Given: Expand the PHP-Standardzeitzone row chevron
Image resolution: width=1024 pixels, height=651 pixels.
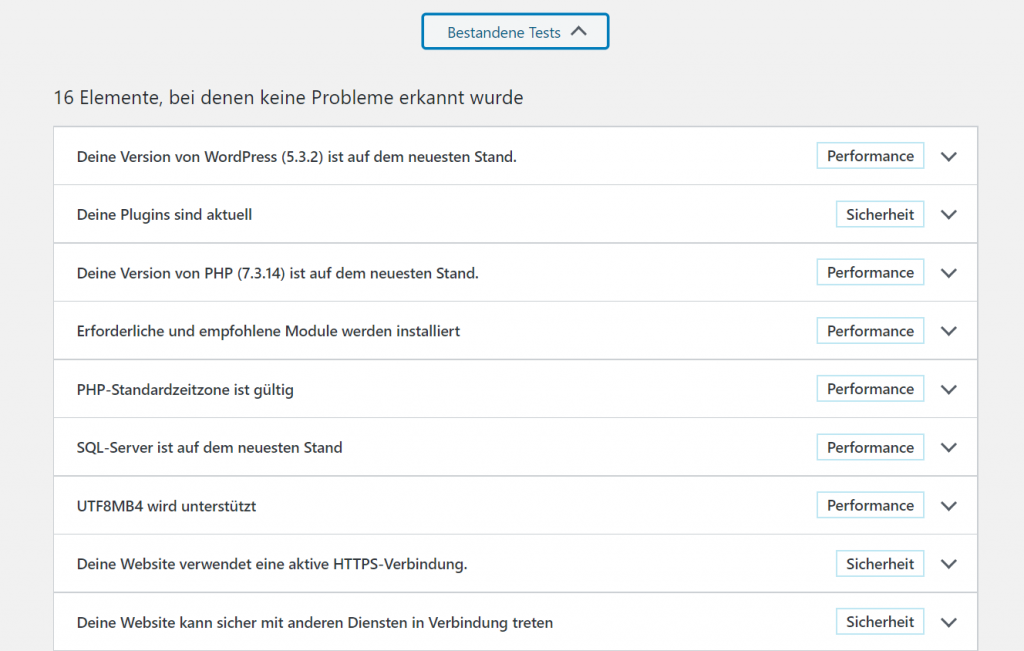Looking at the screenshot, I should (949, 390).
